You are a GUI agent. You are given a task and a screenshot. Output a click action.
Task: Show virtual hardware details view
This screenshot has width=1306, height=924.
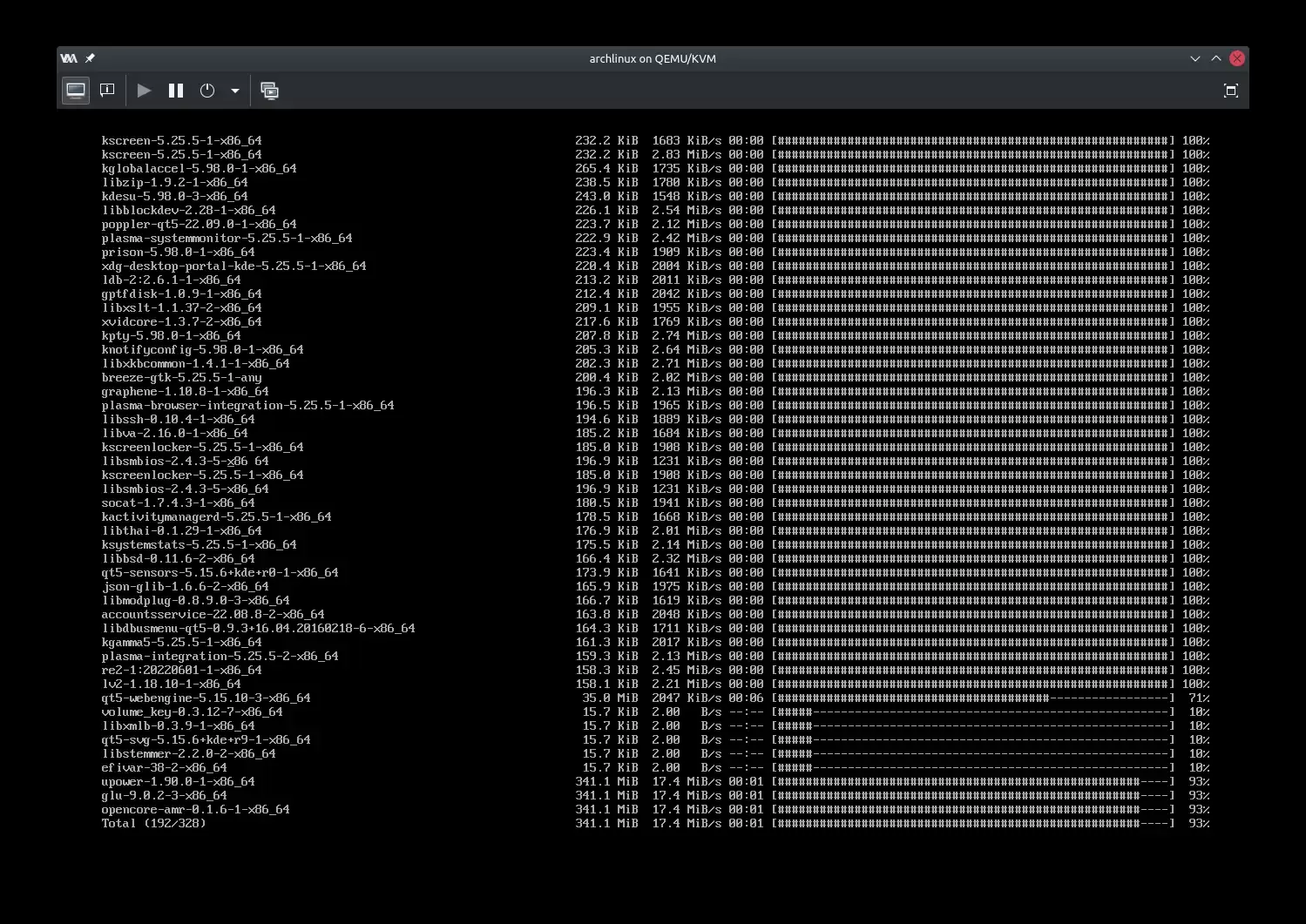pos(107,91)
